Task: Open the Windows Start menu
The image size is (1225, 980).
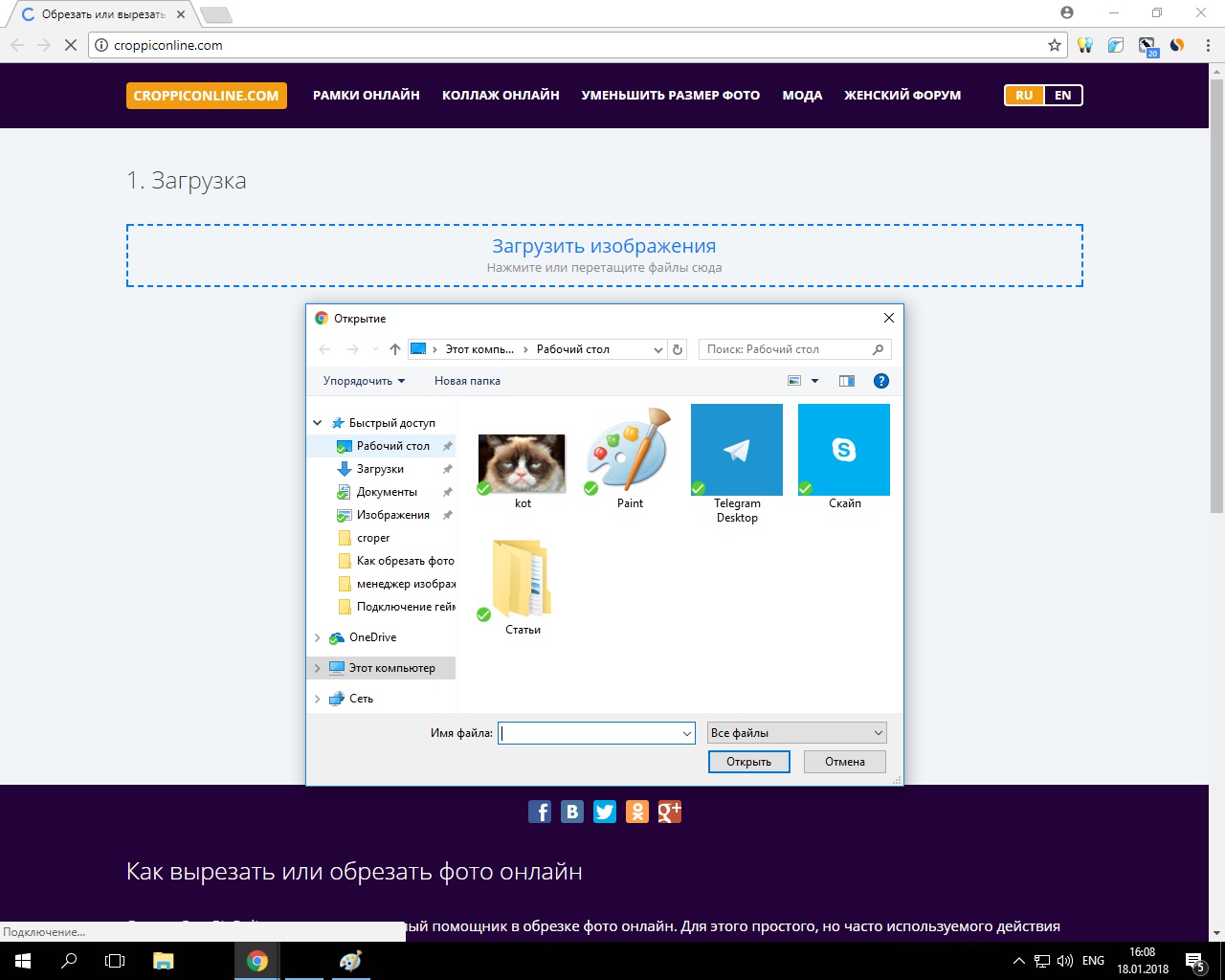Action: click(x=23, y=961)
